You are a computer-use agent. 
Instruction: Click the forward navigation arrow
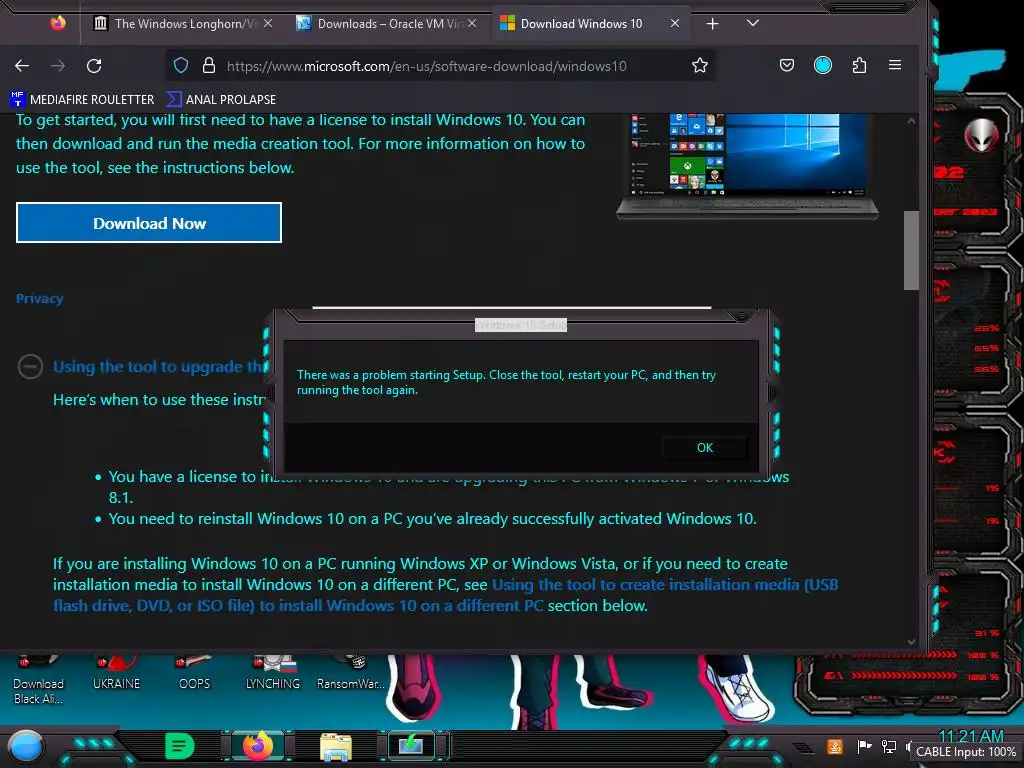(58, 65)
